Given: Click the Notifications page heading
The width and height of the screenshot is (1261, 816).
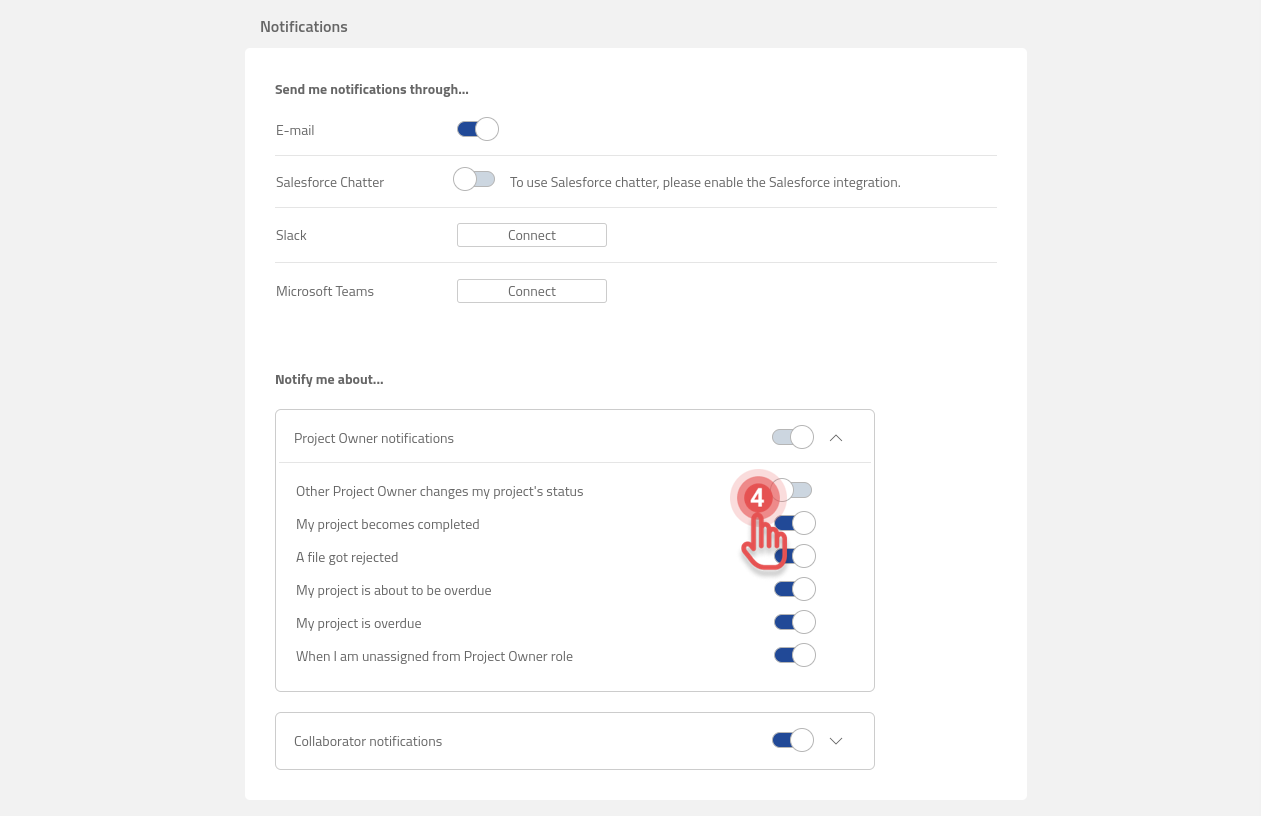Looking at the screenshot, I should point(303,26).
